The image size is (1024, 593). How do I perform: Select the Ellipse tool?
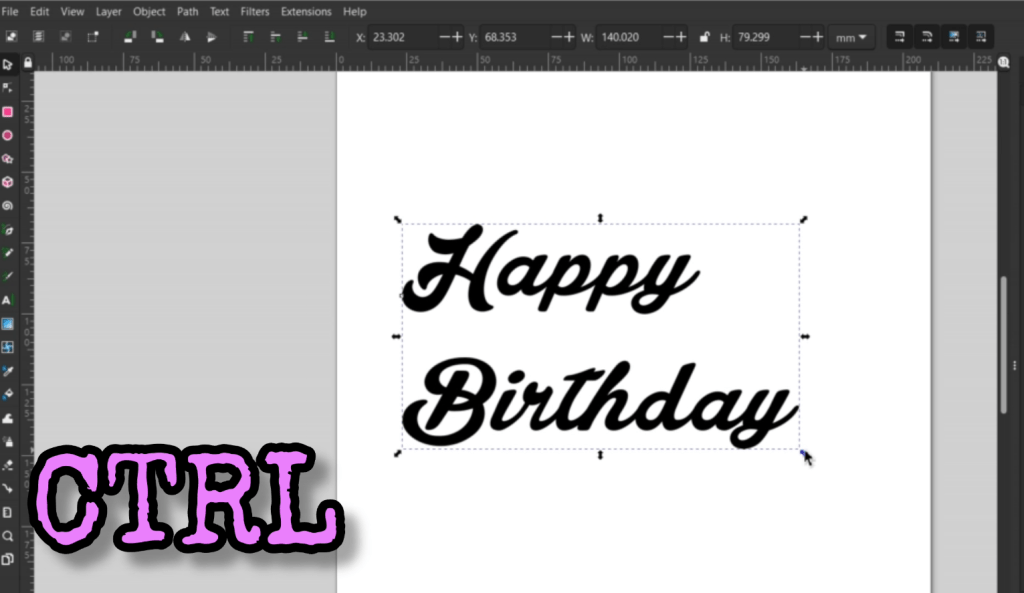pyautogui.click(x=8, y=135)
